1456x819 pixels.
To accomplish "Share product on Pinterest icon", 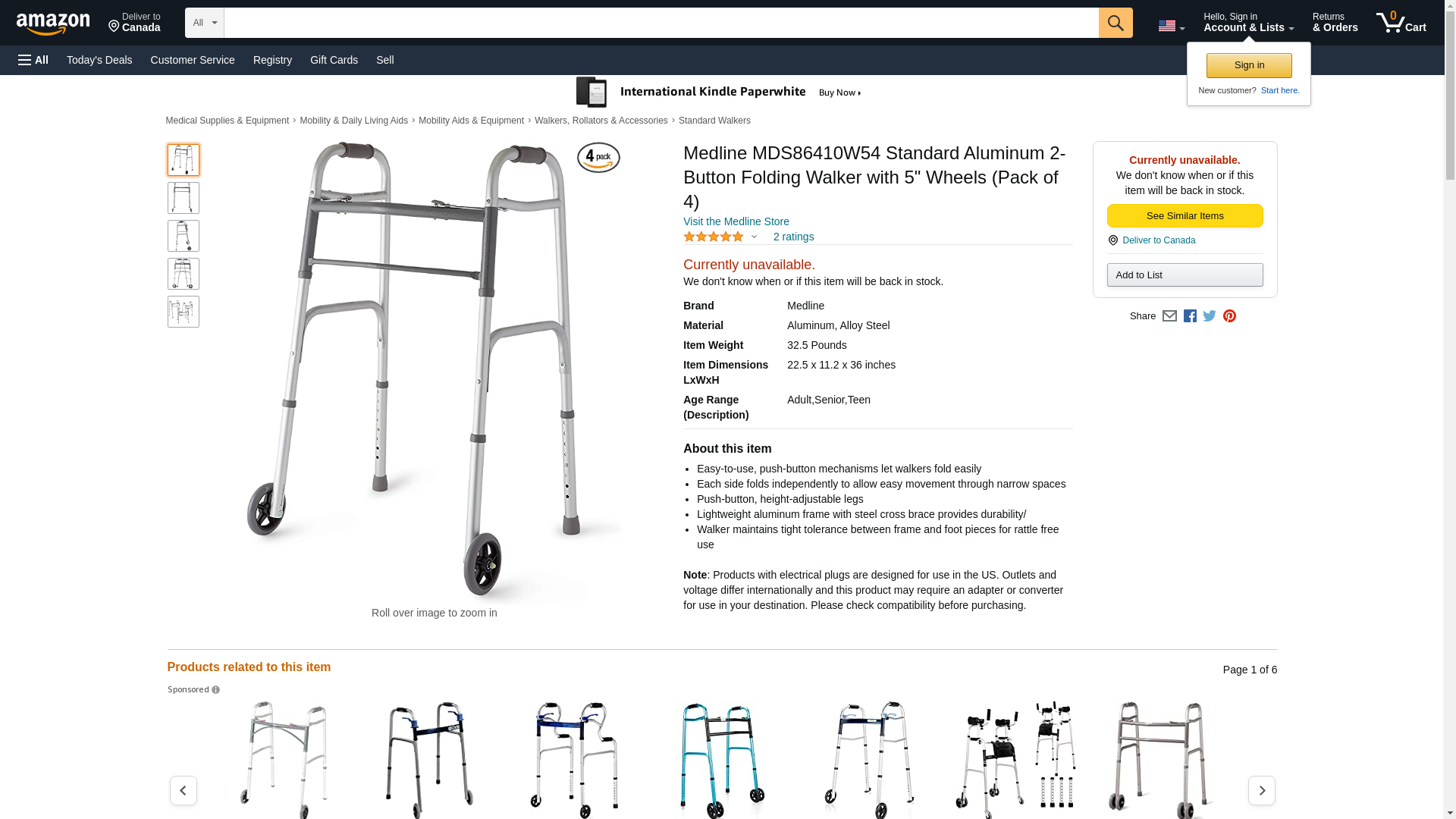I will (x=1228, y=316).
